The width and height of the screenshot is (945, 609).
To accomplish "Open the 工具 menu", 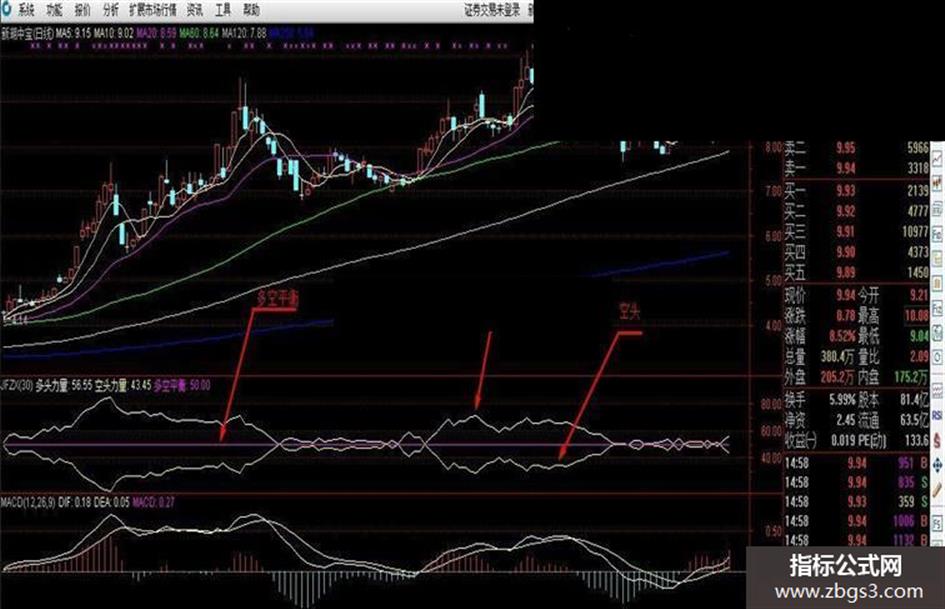I will coord(222,10).
